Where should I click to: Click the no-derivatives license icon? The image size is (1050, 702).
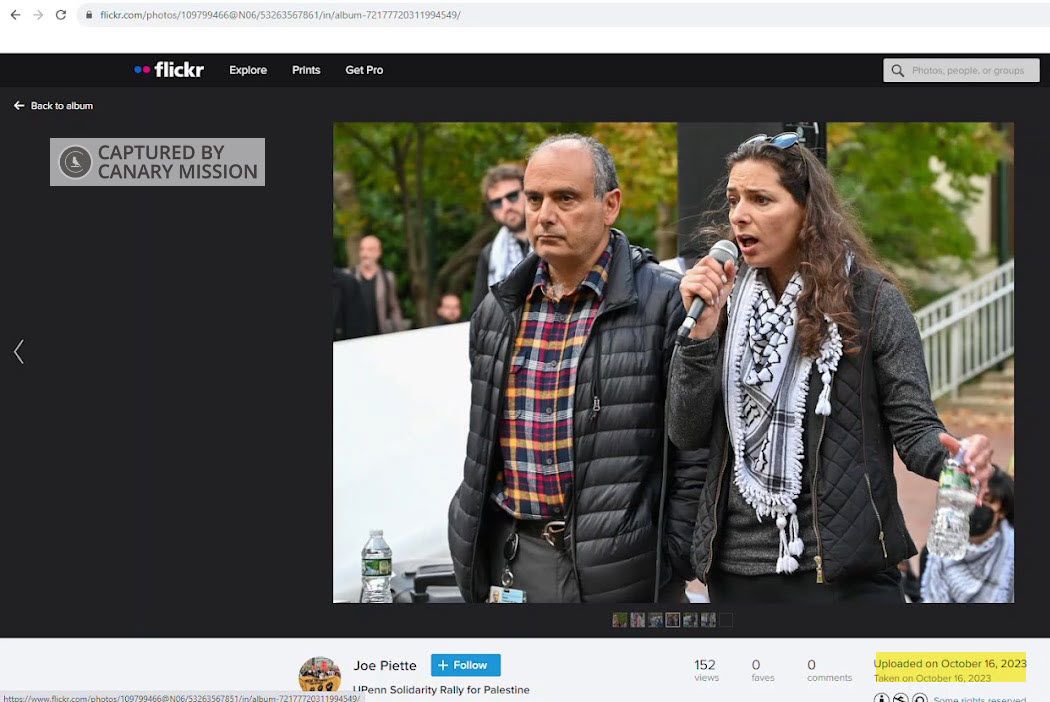[x=920, y=698]
